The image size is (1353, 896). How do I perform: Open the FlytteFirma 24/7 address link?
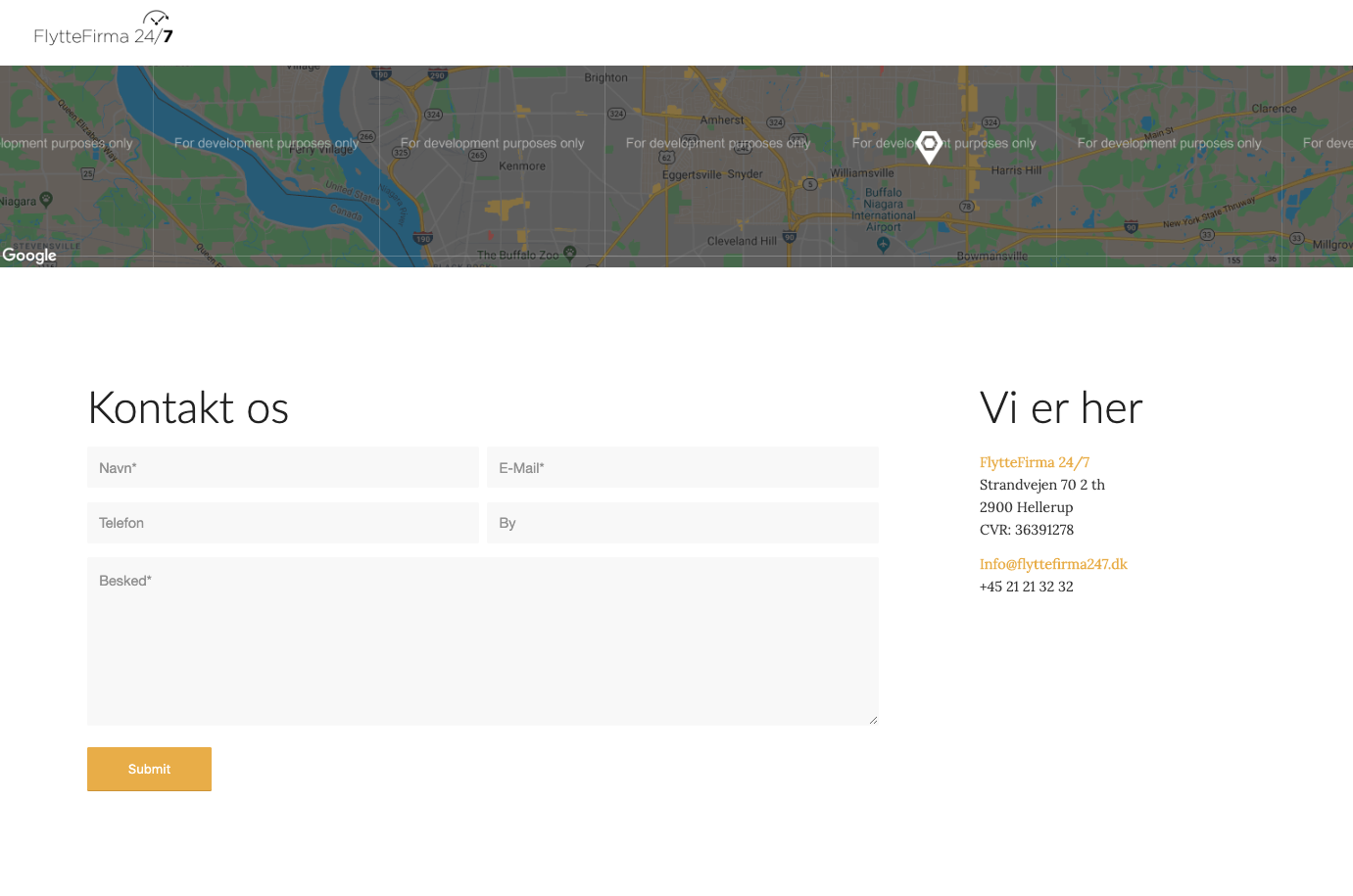coord(1034,462)
